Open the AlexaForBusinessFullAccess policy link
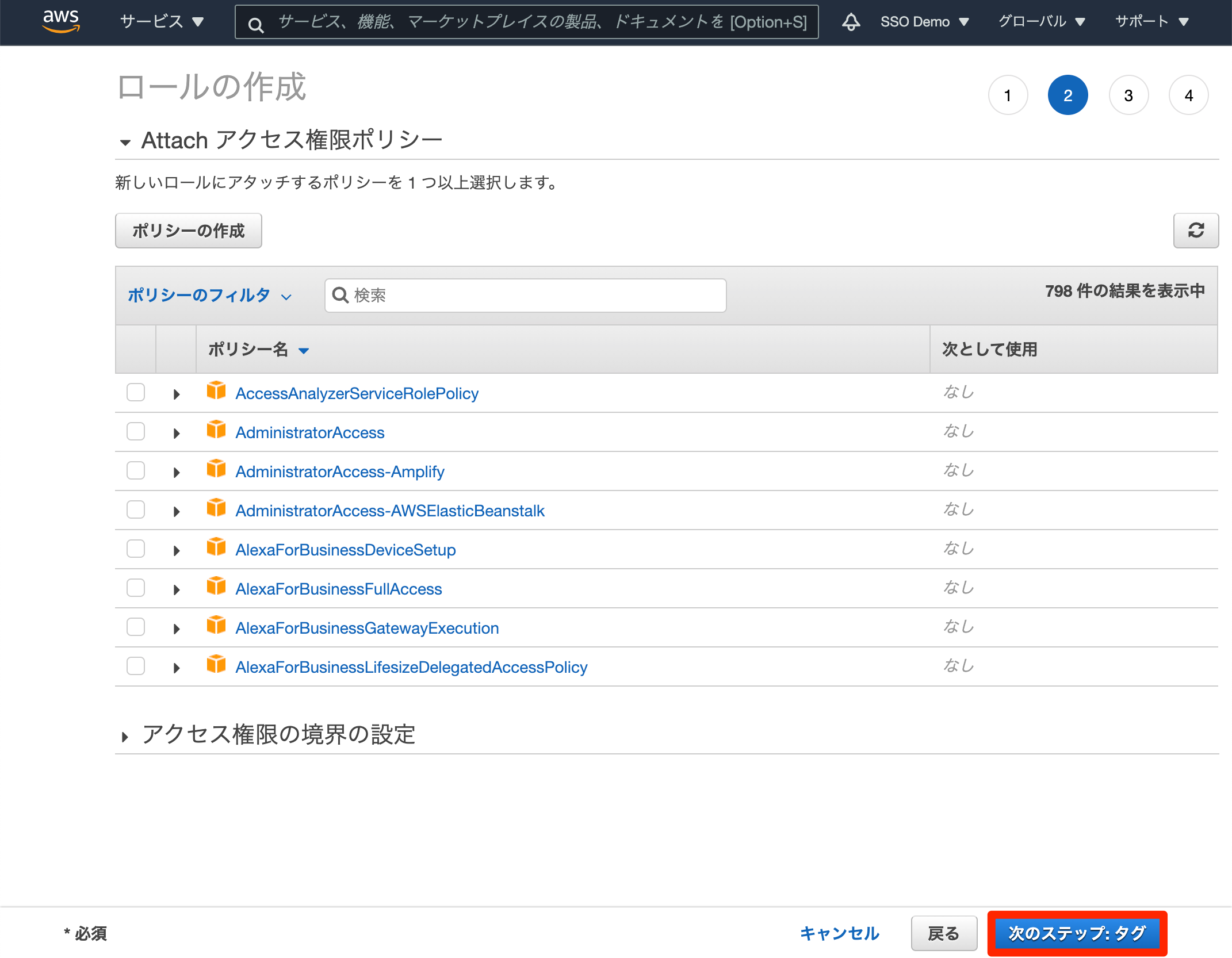Viewport: 1232px width, 958px height. click(x=339, y=589)
